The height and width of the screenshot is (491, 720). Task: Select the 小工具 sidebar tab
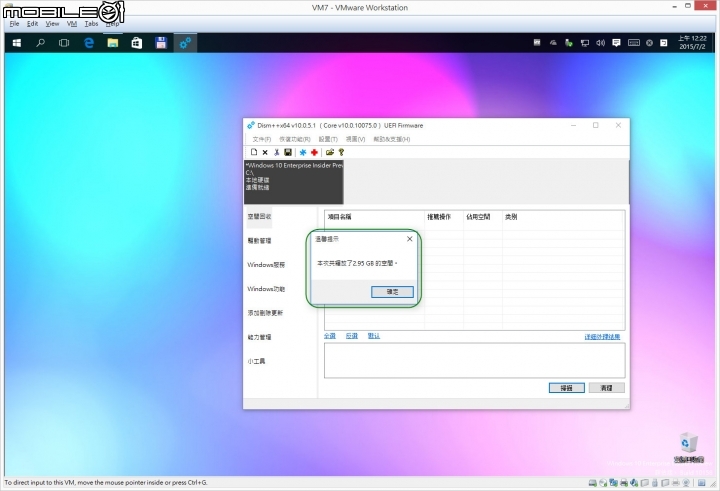(x=256, y=361)
